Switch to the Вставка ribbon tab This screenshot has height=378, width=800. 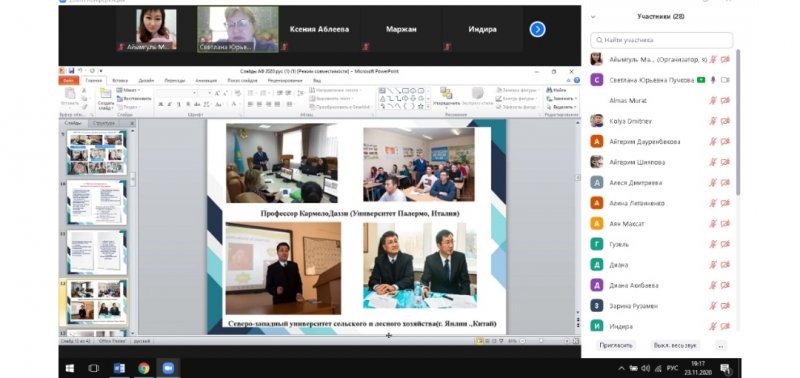[120, 81]
